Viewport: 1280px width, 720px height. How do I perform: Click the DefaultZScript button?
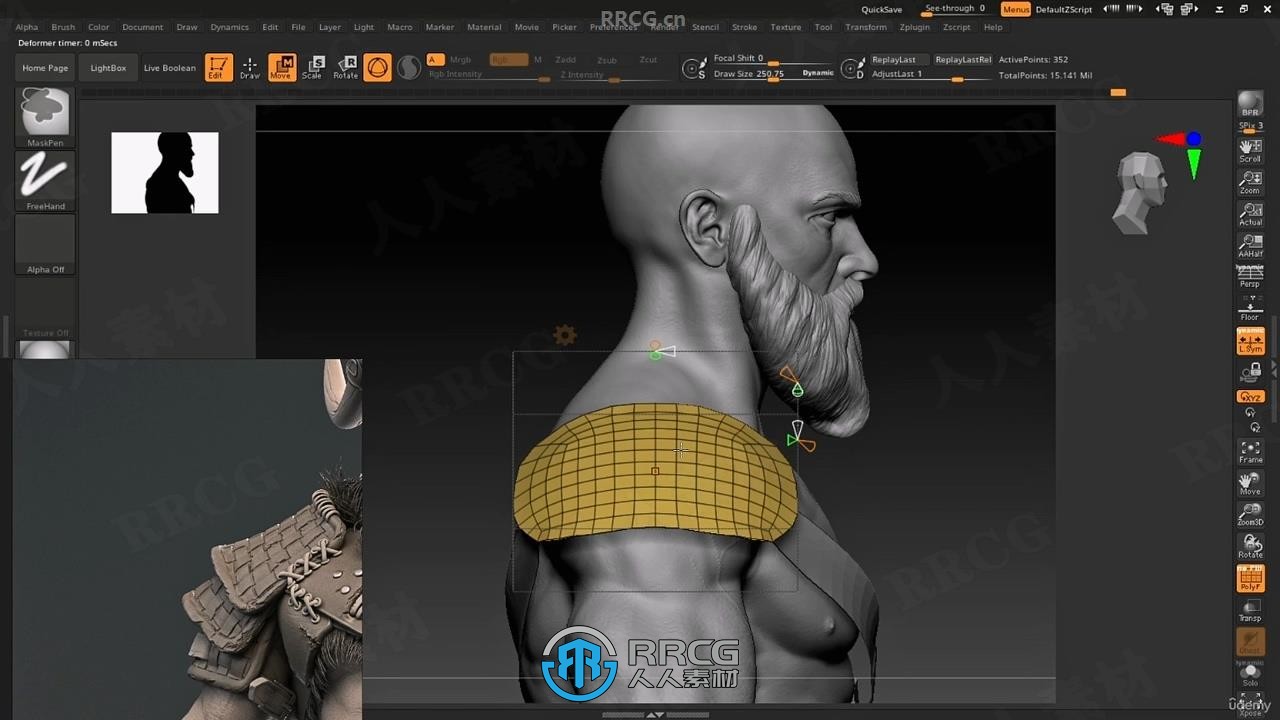point(1064,9)
